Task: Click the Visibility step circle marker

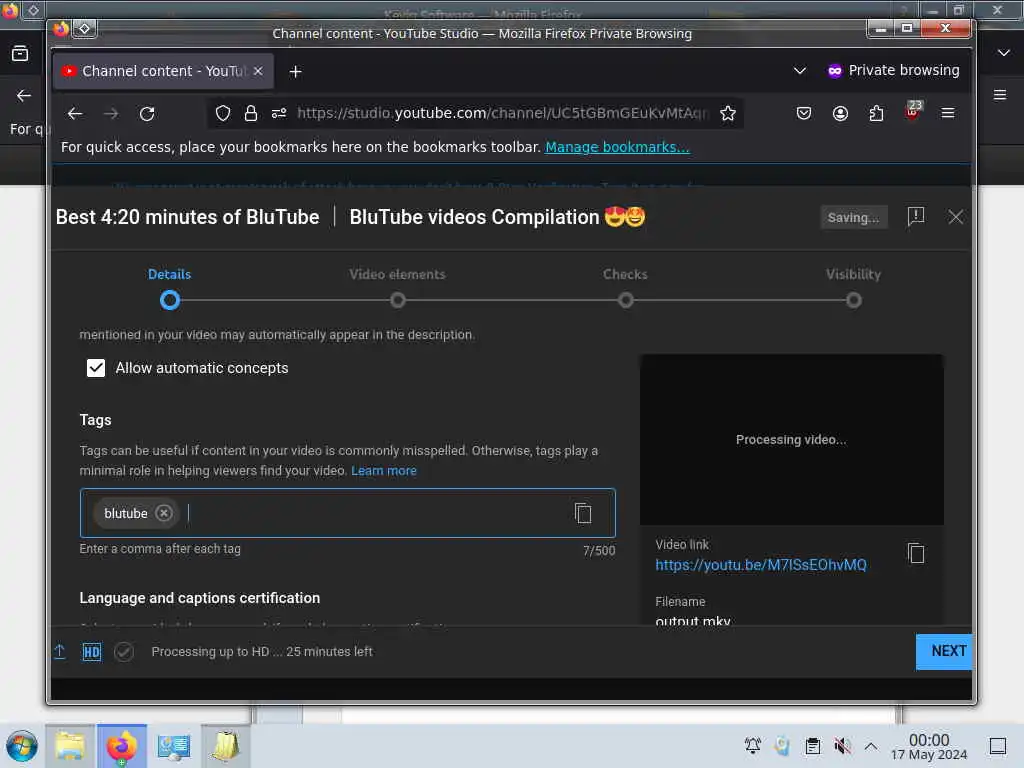Action: 854,300
